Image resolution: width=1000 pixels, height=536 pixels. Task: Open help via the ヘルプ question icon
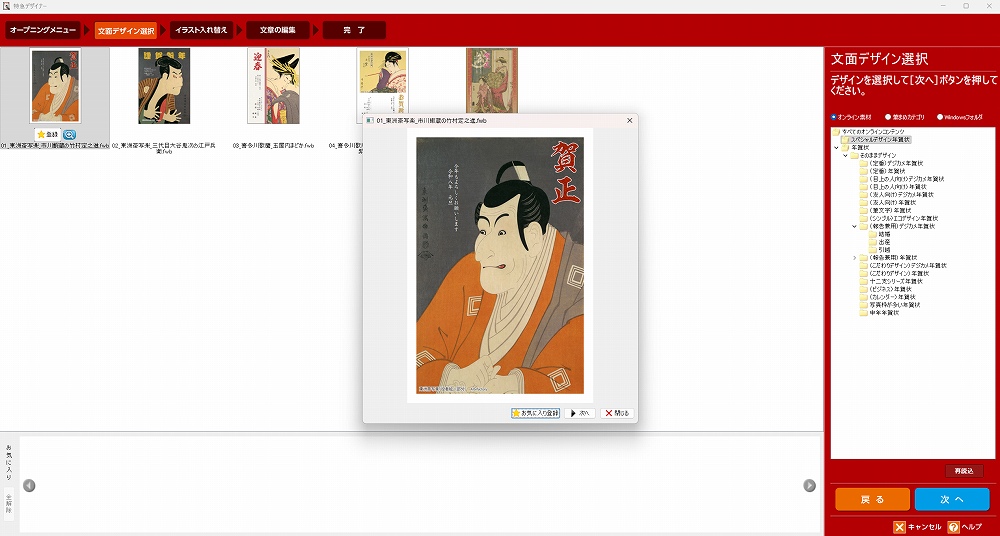[x=954, y=527]
